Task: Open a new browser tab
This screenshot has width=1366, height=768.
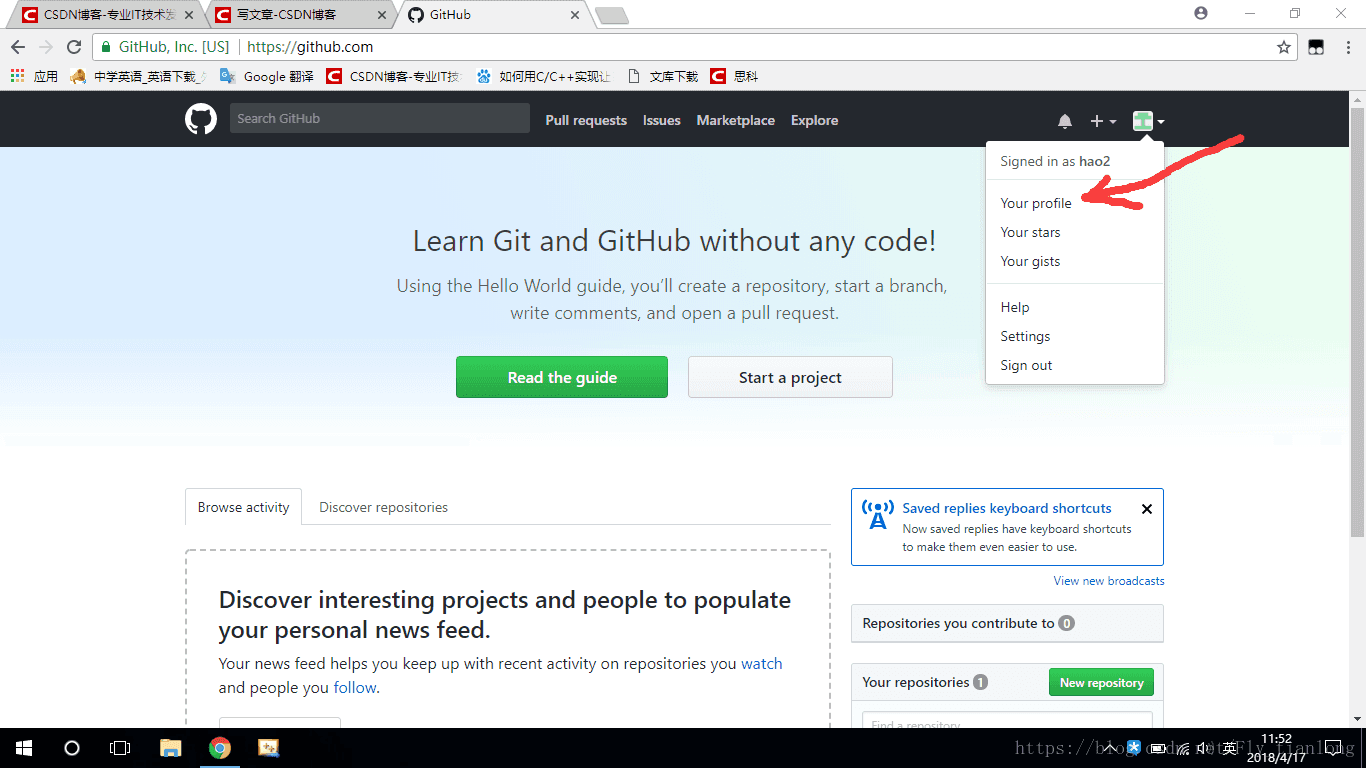Action: [x=611, y=15]
